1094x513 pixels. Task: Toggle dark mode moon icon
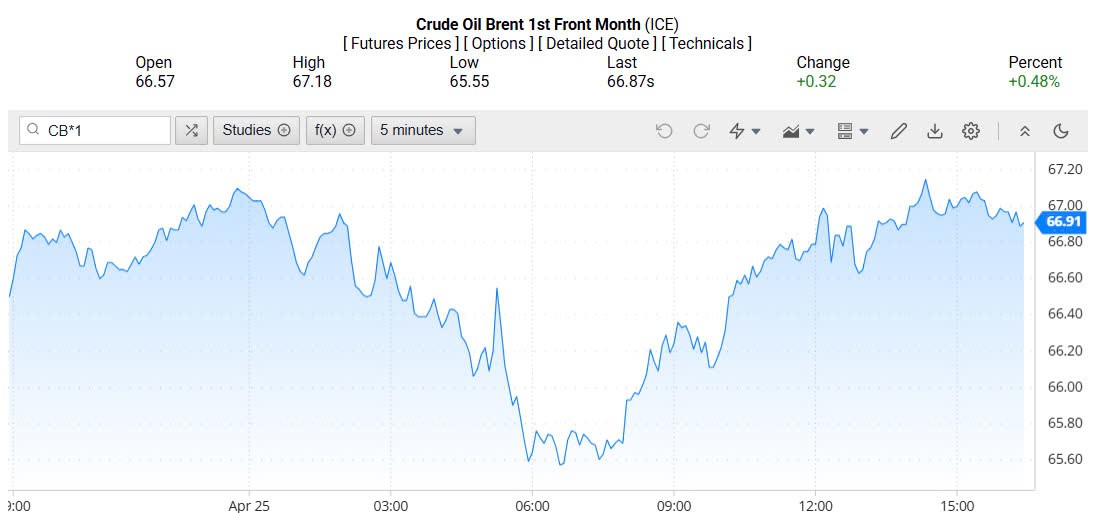pyautogui.click(x=1061, y=130)
